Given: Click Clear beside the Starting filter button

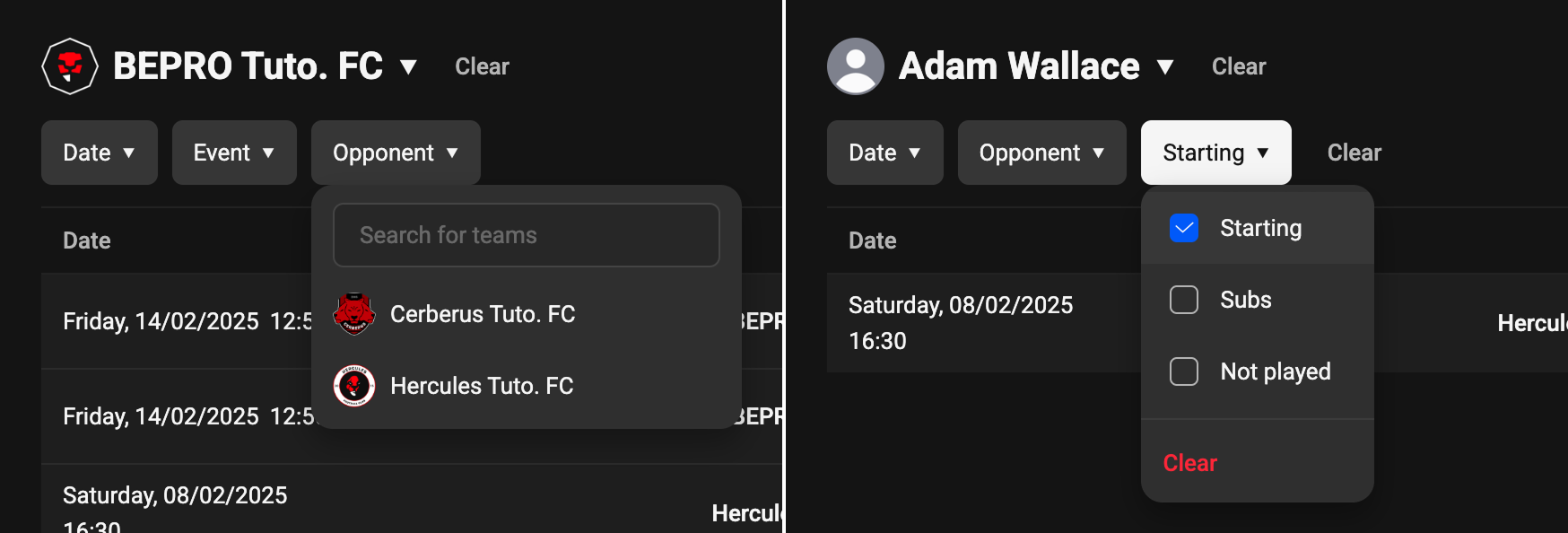Looking at the screenshot, I should coord(1354,153).
